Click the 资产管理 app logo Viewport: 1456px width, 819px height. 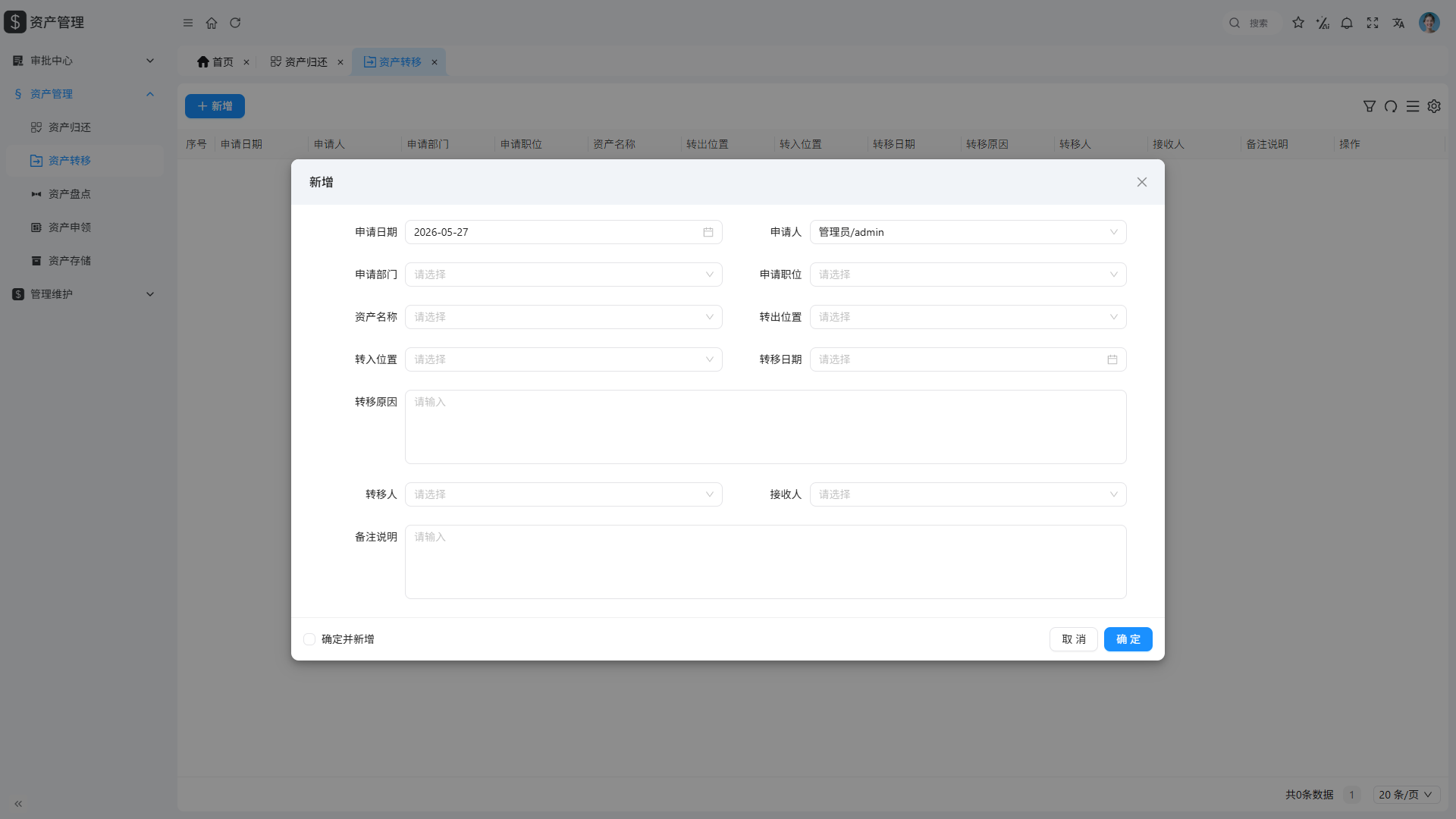[x=15, y=22]
